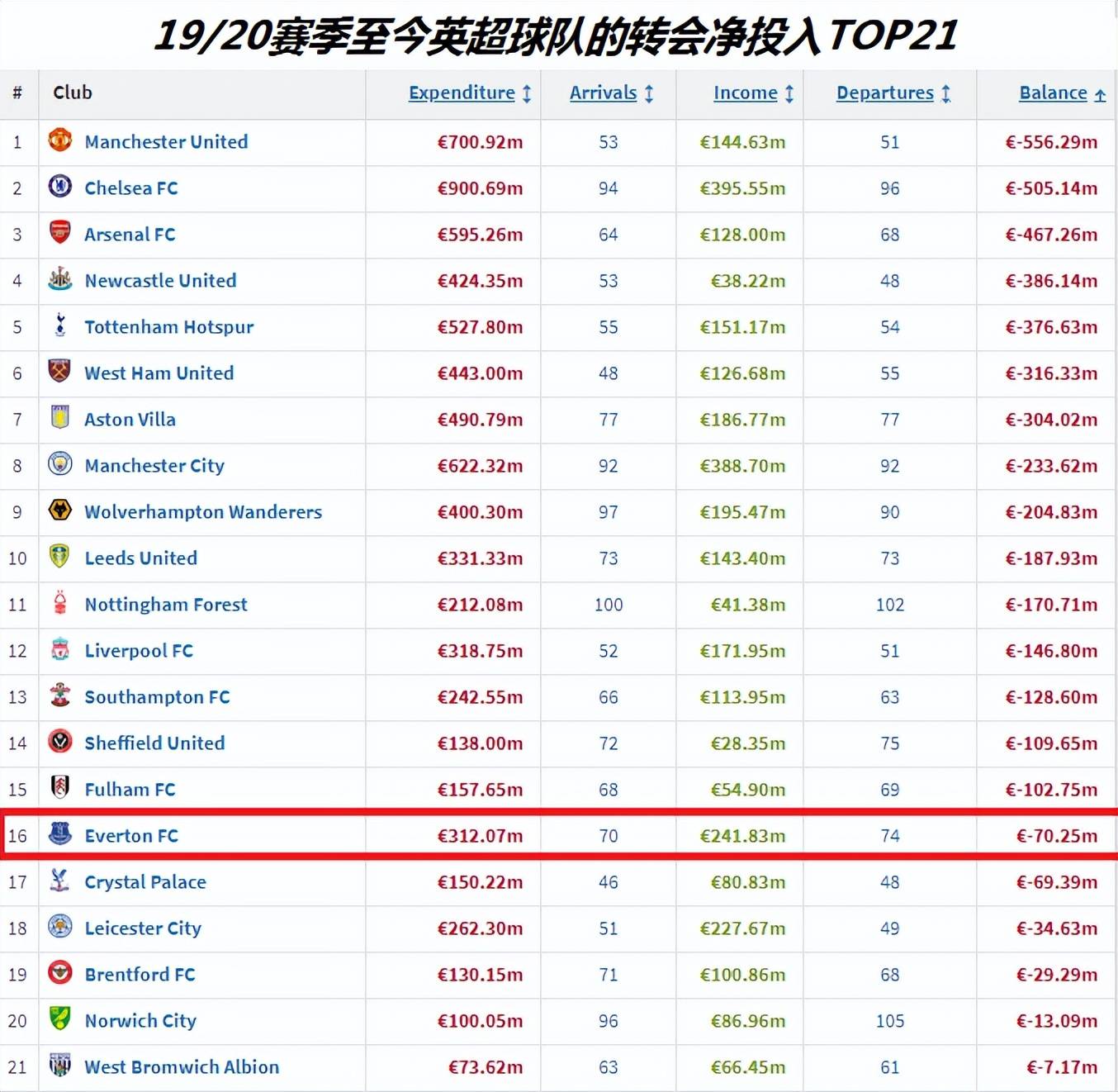This screenshot has height=1092, width=1118.
Task: Click the ascending arrow next to Balance
Action: pos(1100,95)
